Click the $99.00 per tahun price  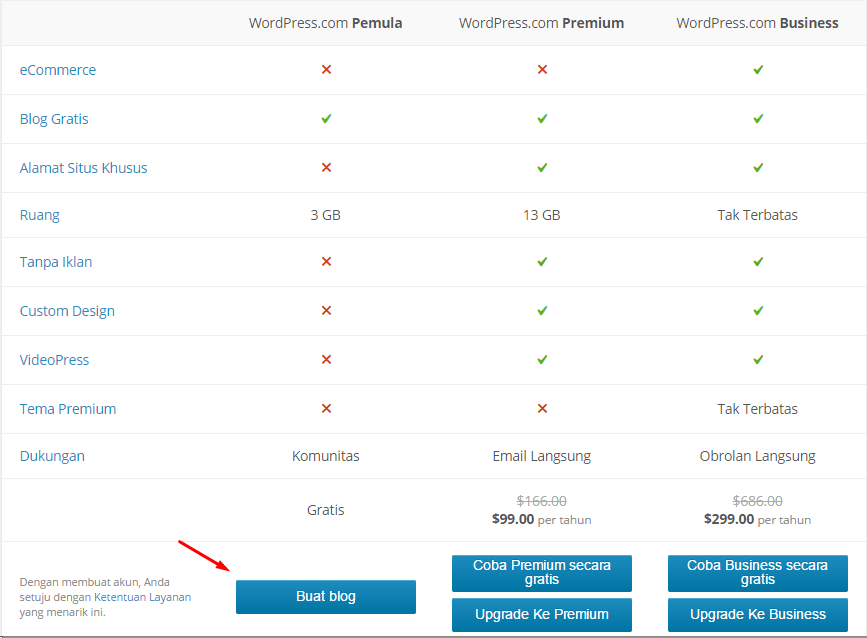pyautogui.click(x=542, y=519)
